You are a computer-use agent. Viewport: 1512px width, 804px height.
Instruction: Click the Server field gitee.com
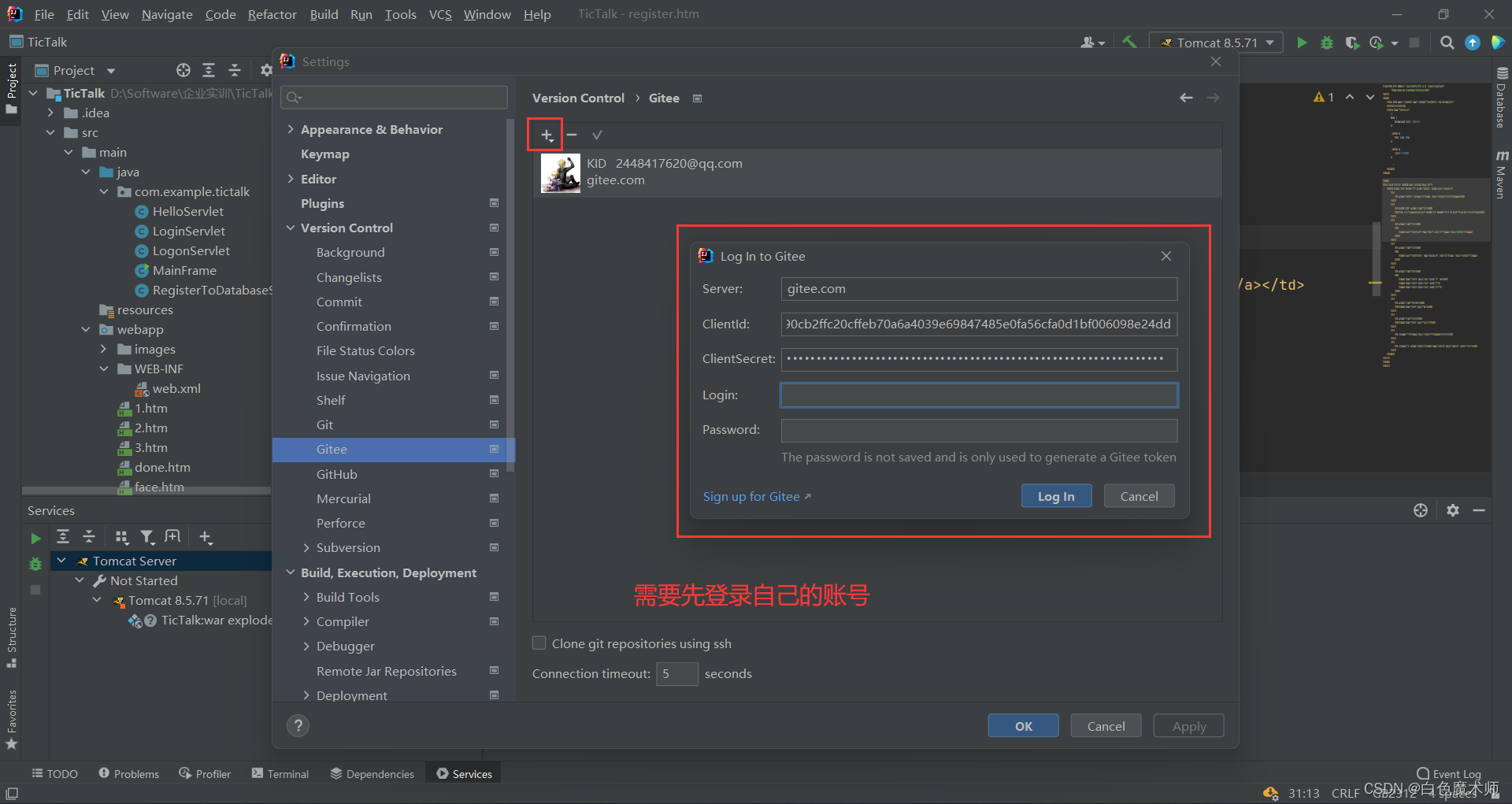point(979,289)
